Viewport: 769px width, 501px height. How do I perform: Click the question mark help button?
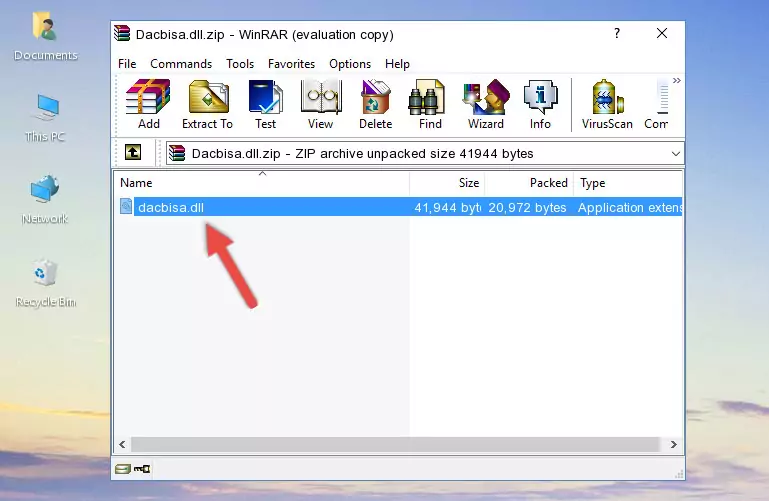point(617,33)
